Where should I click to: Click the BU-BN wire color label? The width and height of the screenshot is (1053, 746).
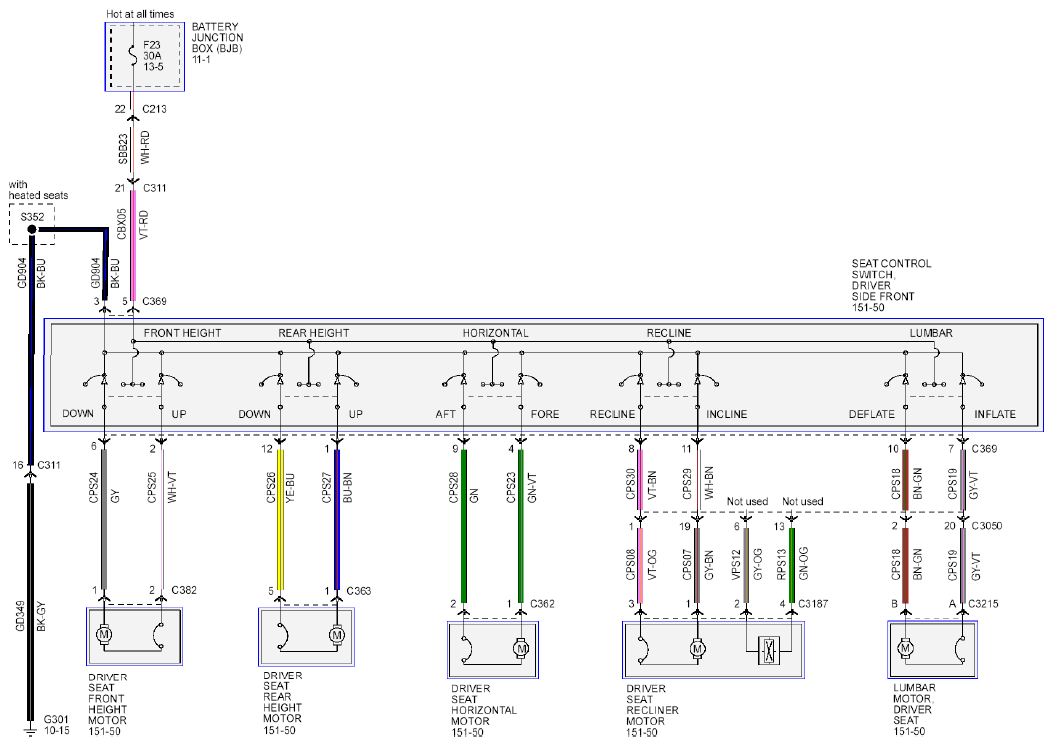point(347,488)
